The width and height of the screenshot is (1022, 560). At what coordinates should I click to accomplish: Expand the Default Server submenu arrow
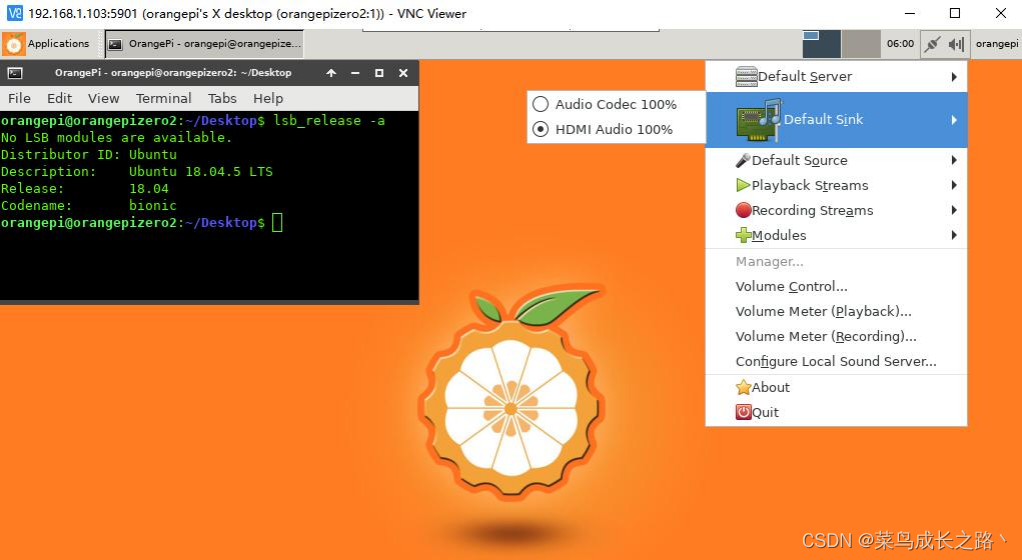(954, 77)
